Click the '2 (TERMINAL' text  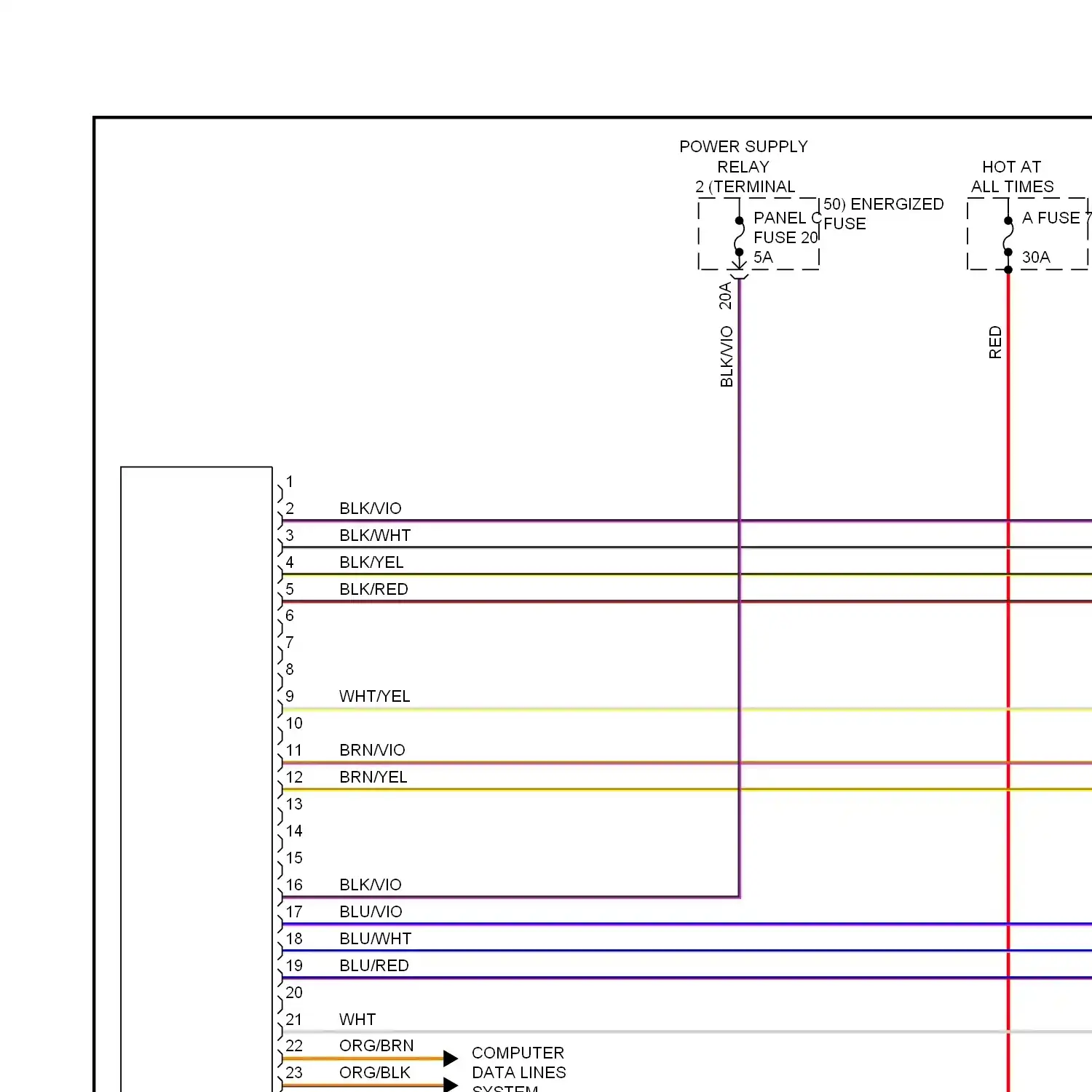(x=745, y=187)
